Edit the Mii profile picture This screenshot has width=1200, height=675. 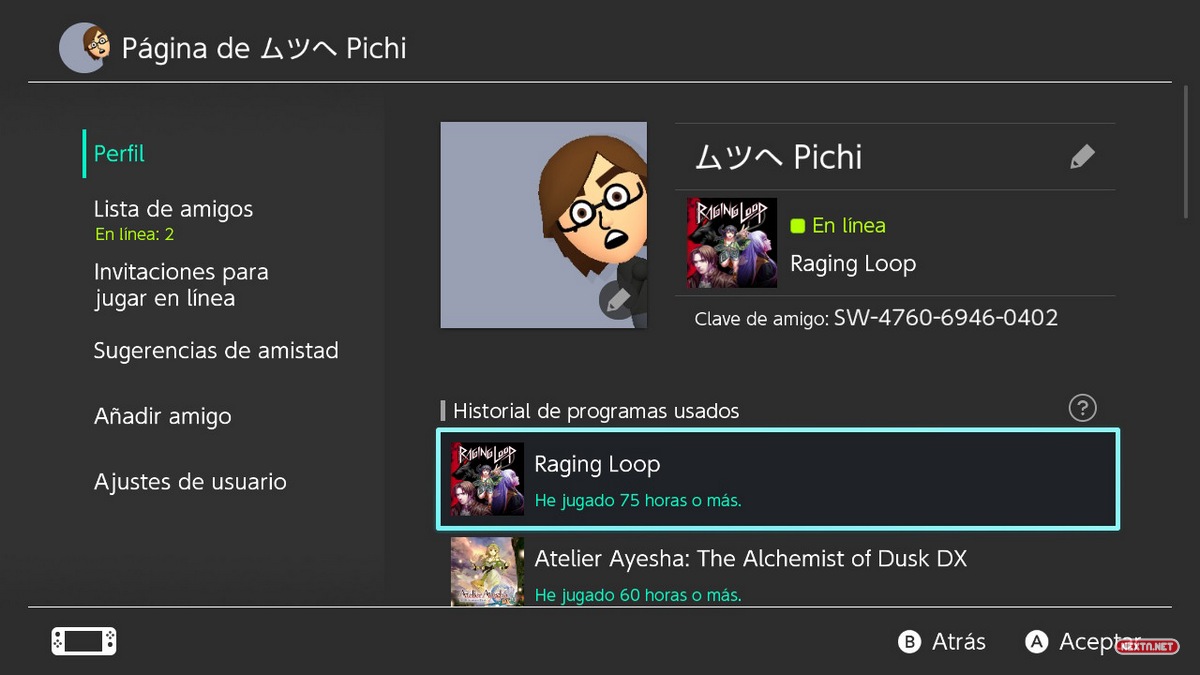tap(618, 299)
